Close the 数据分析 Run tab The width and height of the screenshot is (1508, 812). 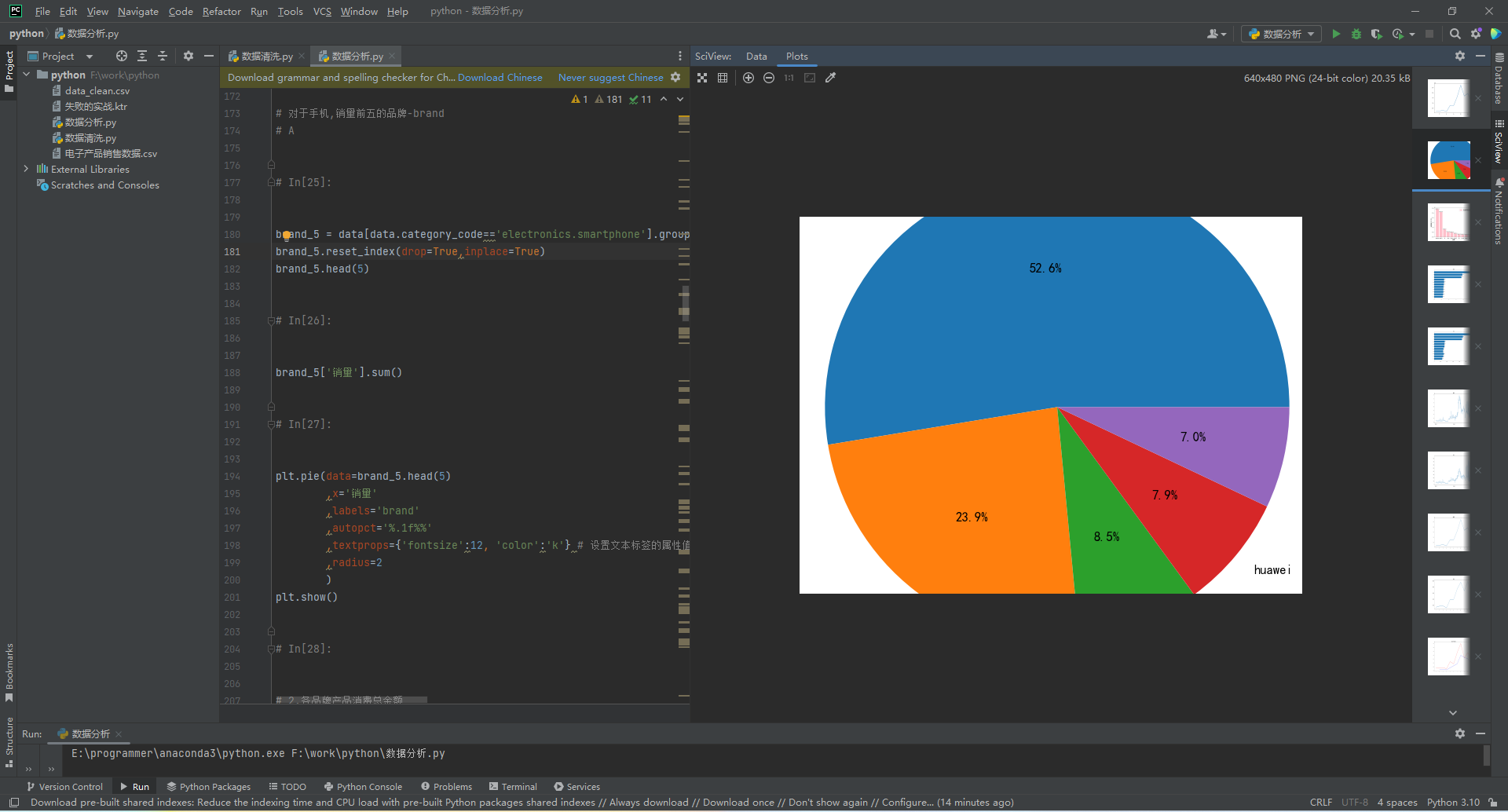pos(119,733)
